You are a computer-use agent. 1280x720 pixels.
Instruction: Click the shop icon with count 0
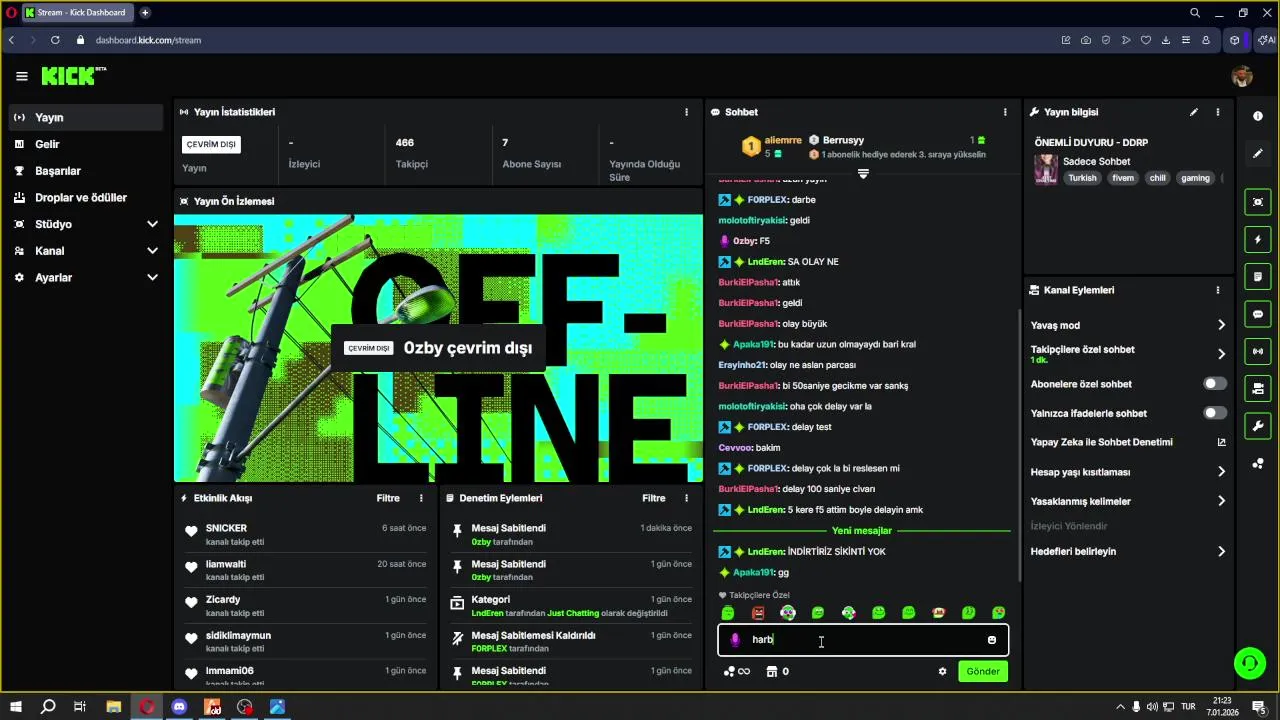pyautogui.click(x=777, y=672)
